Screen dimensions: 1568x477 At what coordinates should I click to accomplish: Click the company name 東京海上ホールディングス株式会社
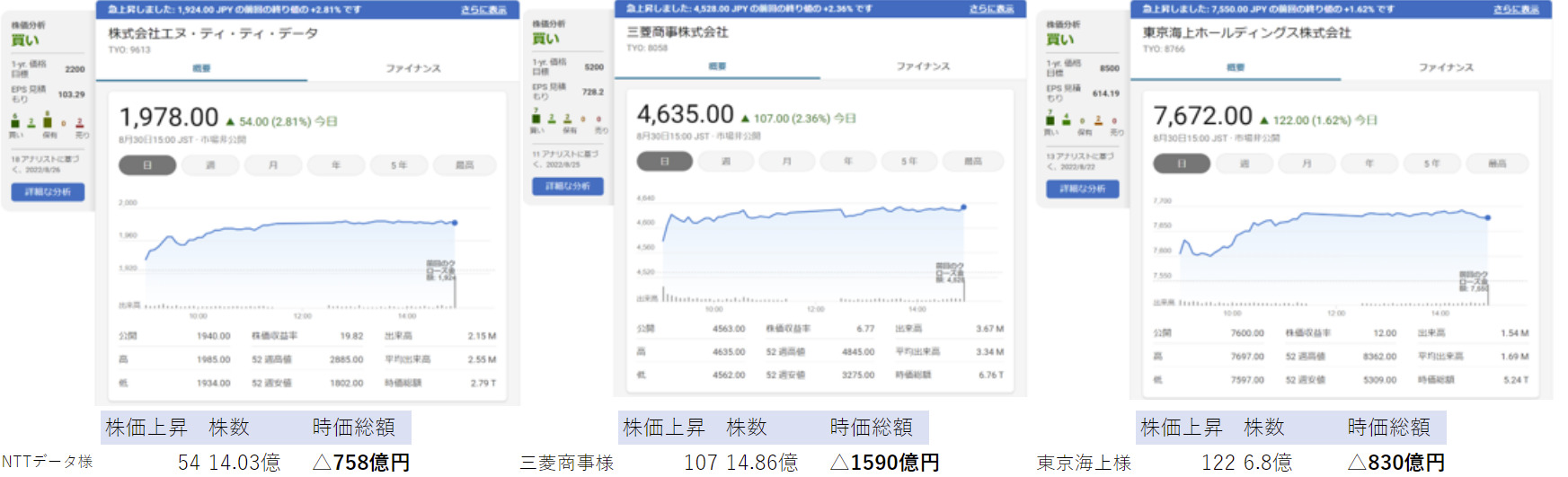pos(1247,32)
